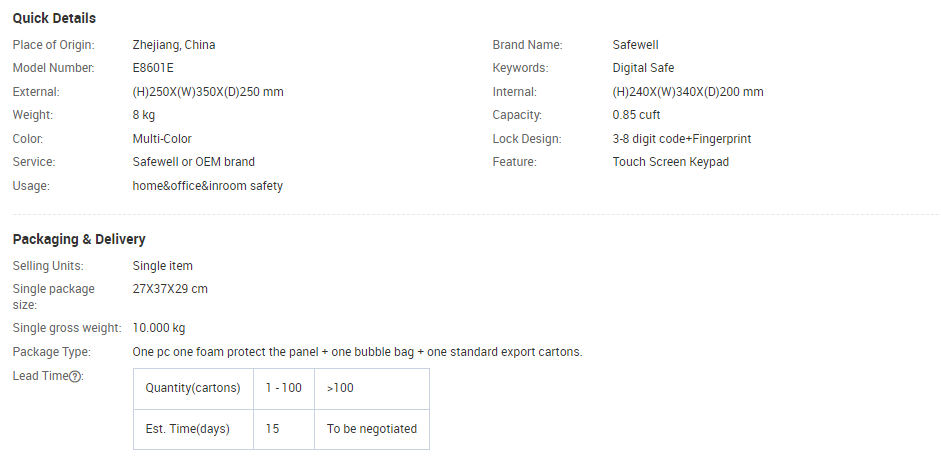Click the Zhejiang, China origin value
Image resolution: width=941 pixels, height=460 pixels.
click(173, 45)
